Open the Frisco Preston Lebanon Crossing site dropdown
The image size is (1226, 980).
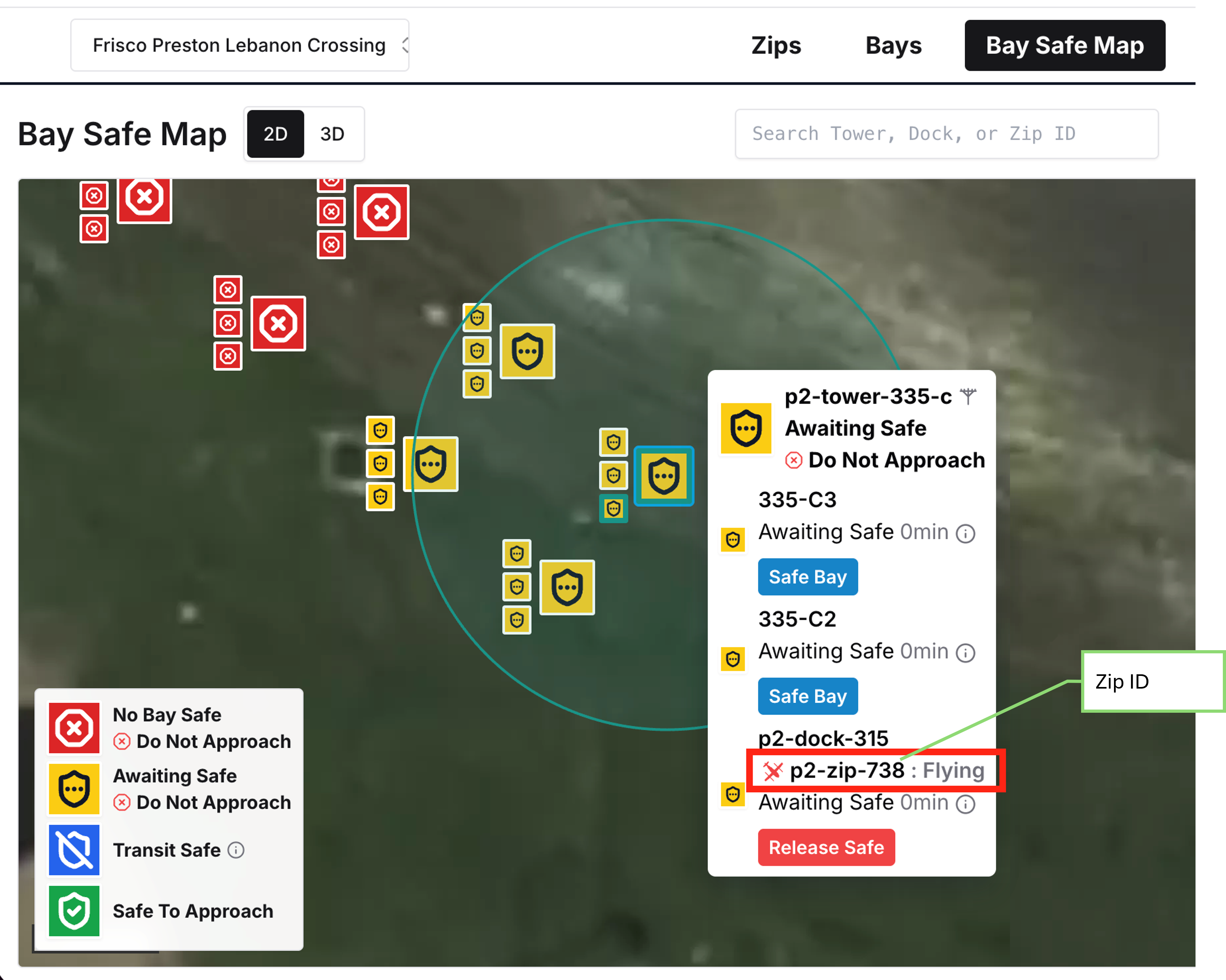[x=239, y=45]
